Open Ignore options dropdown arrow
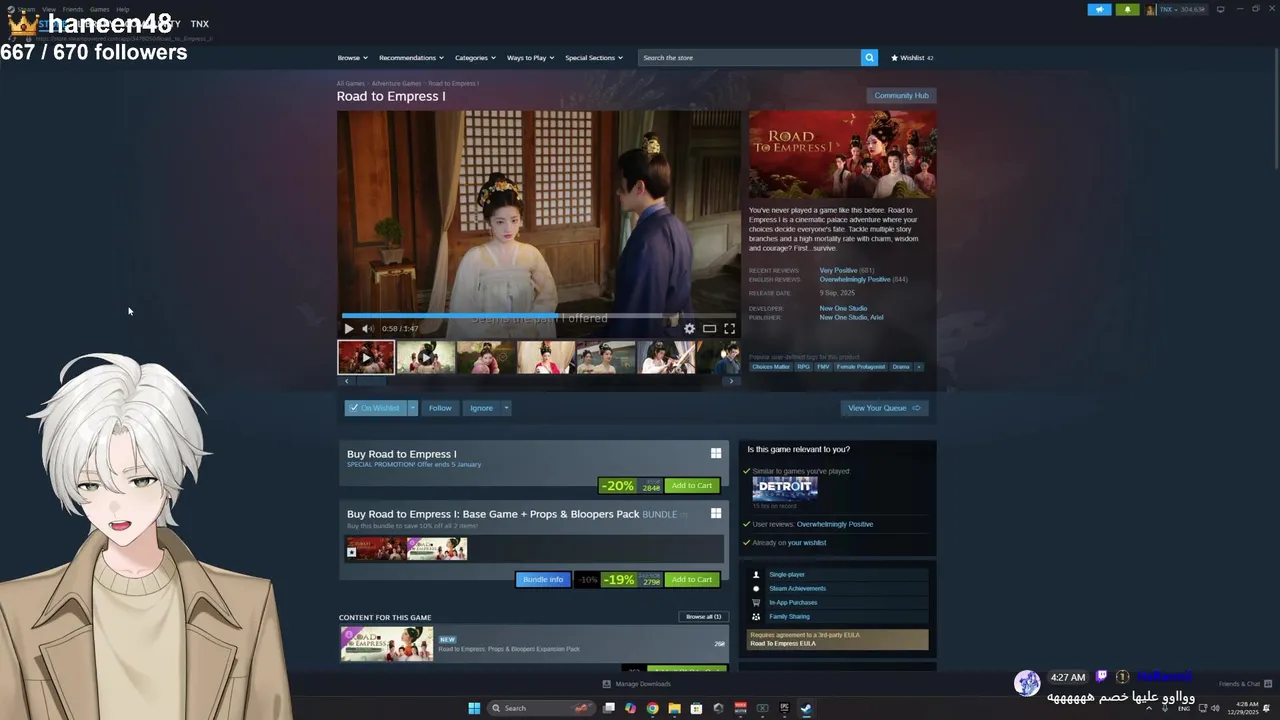 click(506, 408)
